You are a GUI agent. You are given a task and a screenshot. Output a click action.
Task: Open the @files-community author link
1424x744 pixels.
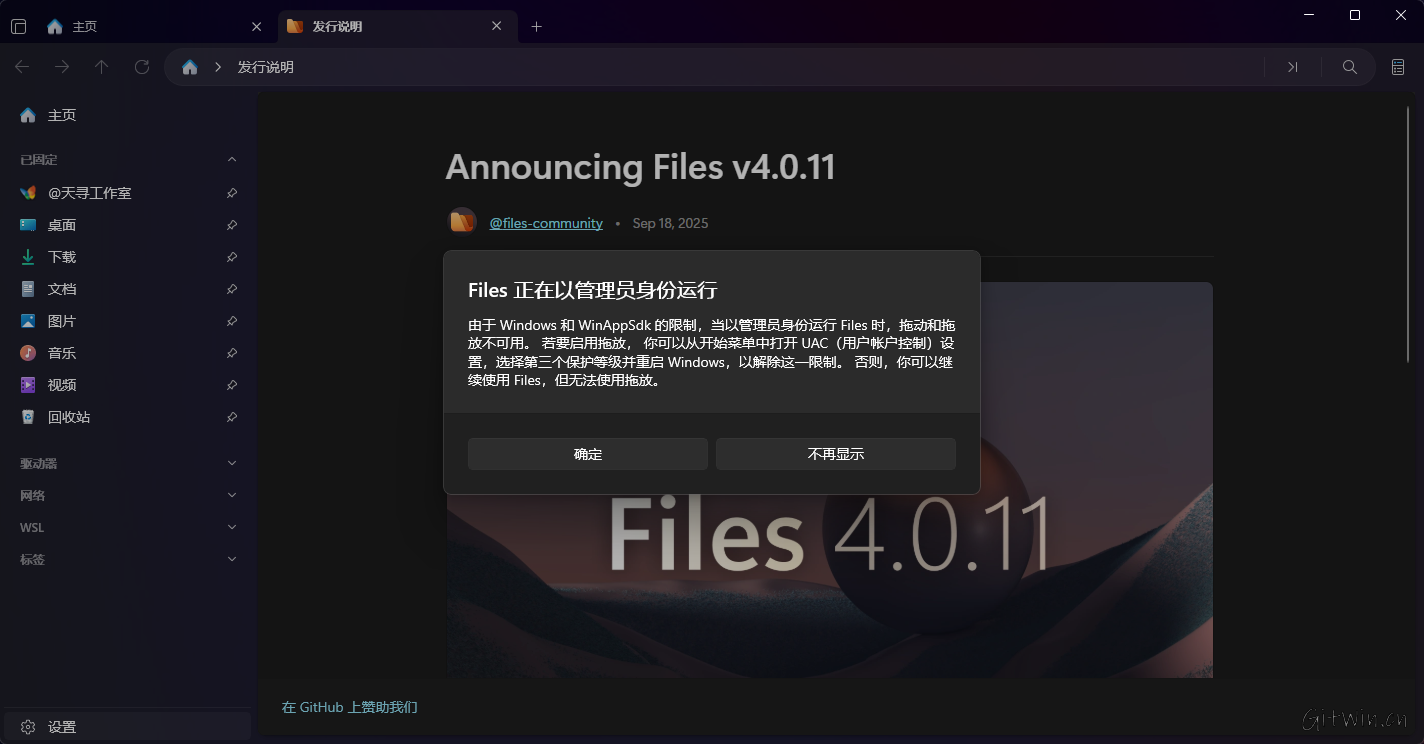(546, 223)
